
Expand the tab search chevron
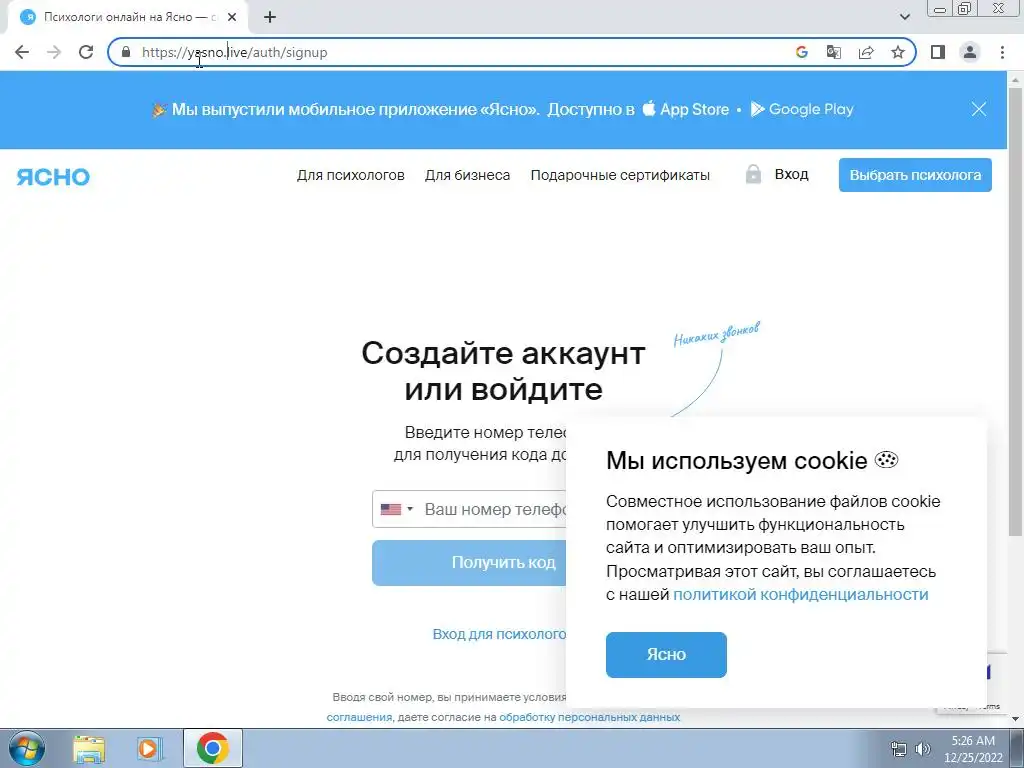click(x=904, y=17)
